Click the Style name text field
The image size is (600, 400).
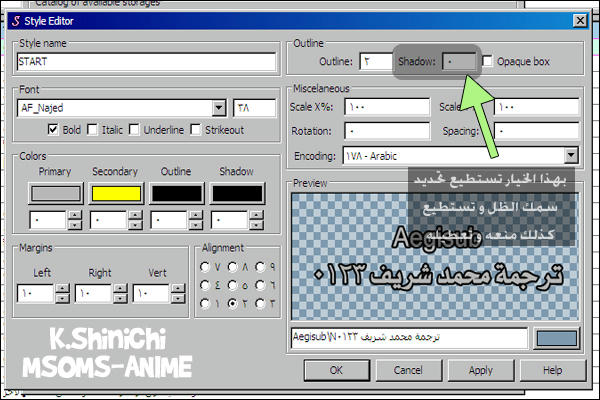coord(146,62)
